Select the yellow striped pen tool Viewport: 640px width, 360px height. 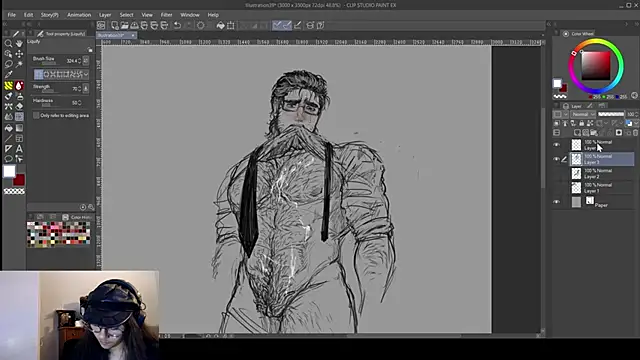coord(8,86)
